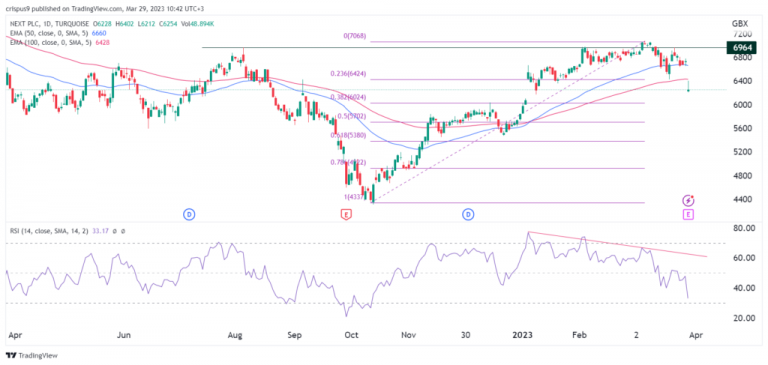
Task: Click the purple lightning event icon
Action: point(689,200)
